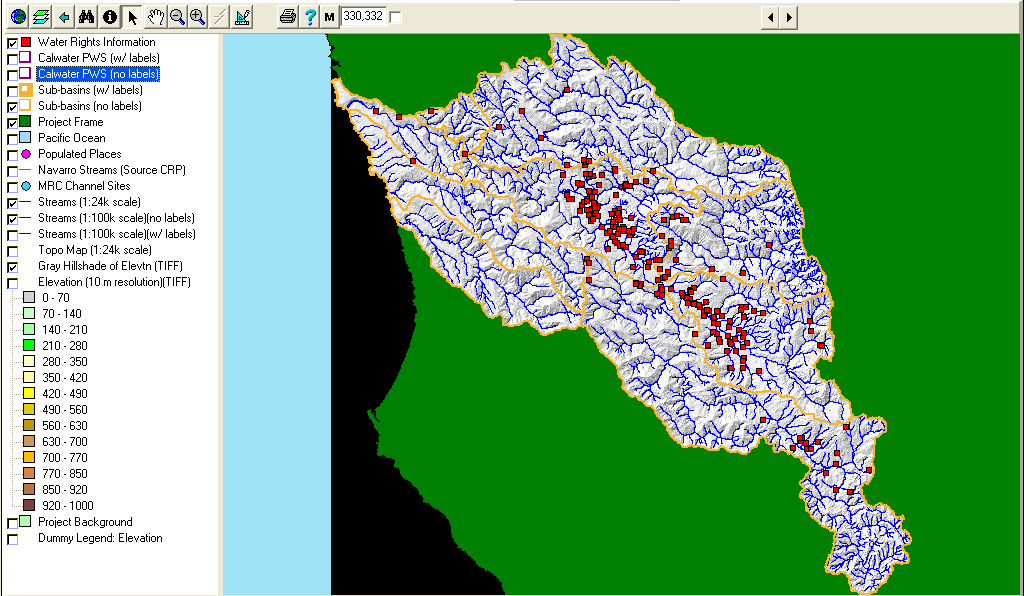Click the '850 - 920' legend text
Screen dimensions: 1024x596
(x=65, y=490)
